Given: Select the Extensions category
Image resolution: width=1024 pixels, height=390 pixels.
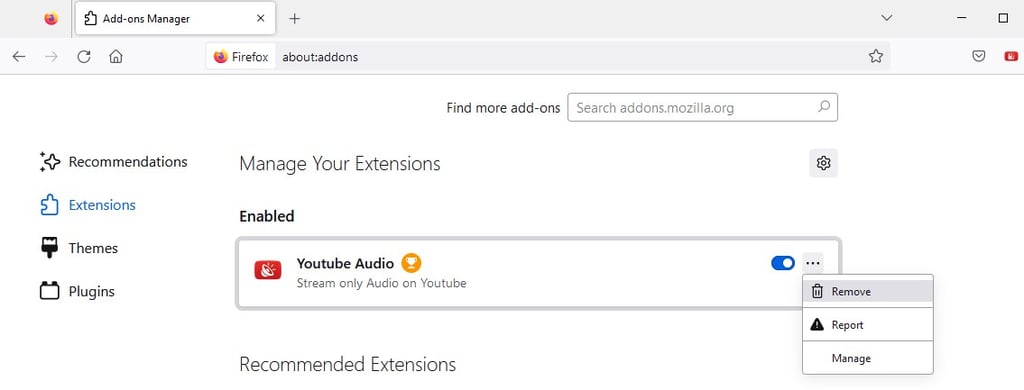Looking at the screenshot, I should (88, 205).
